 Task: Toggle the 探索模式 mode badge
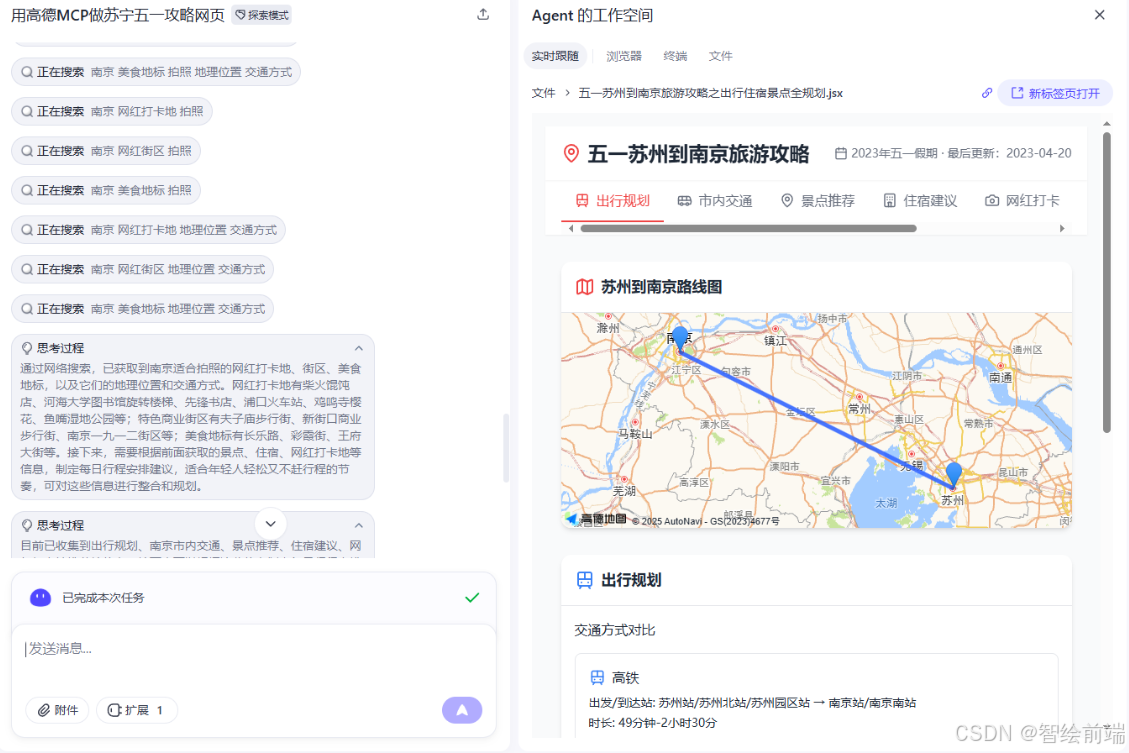[262, 15]
